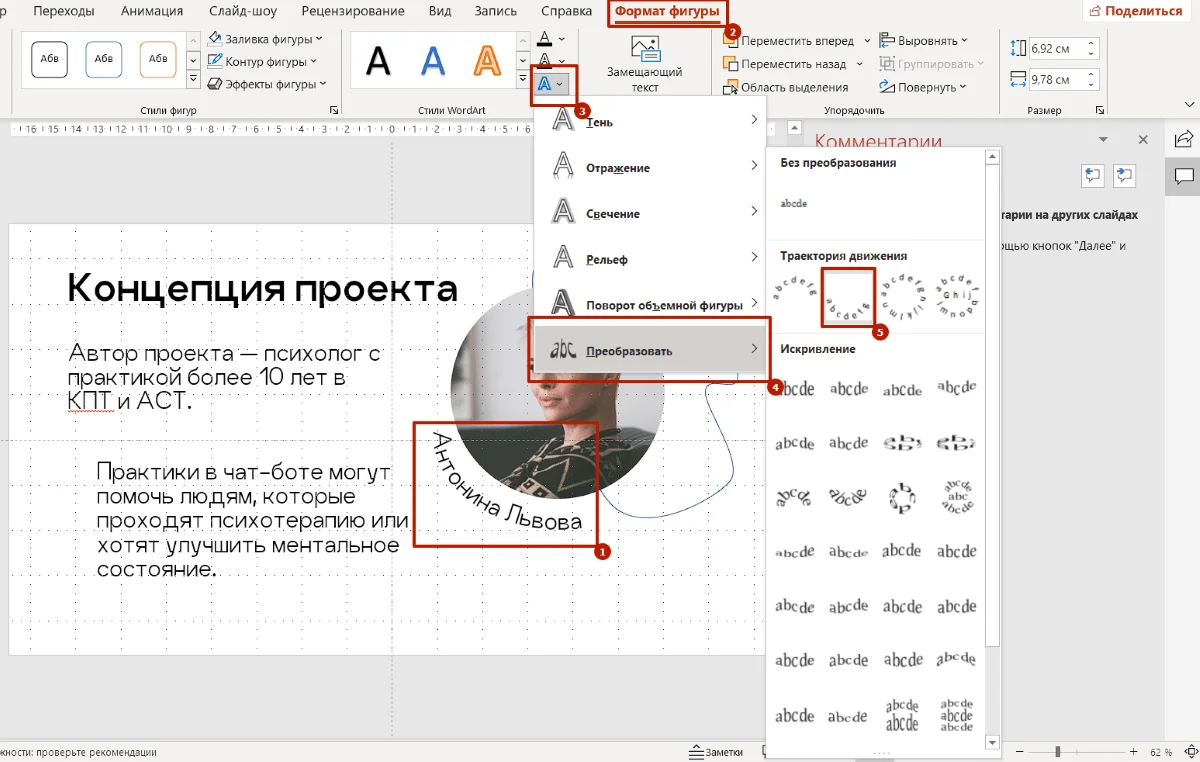Screen dimensions: 1200x762
Task: Select black-outlined Абв shape style
Action: 50,59
